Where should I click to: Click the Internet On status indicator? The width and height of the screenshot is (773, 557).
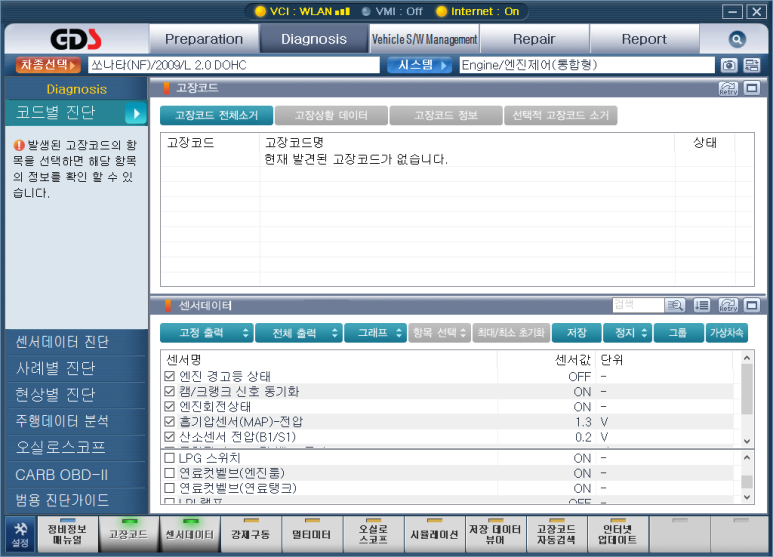point(478,11)
